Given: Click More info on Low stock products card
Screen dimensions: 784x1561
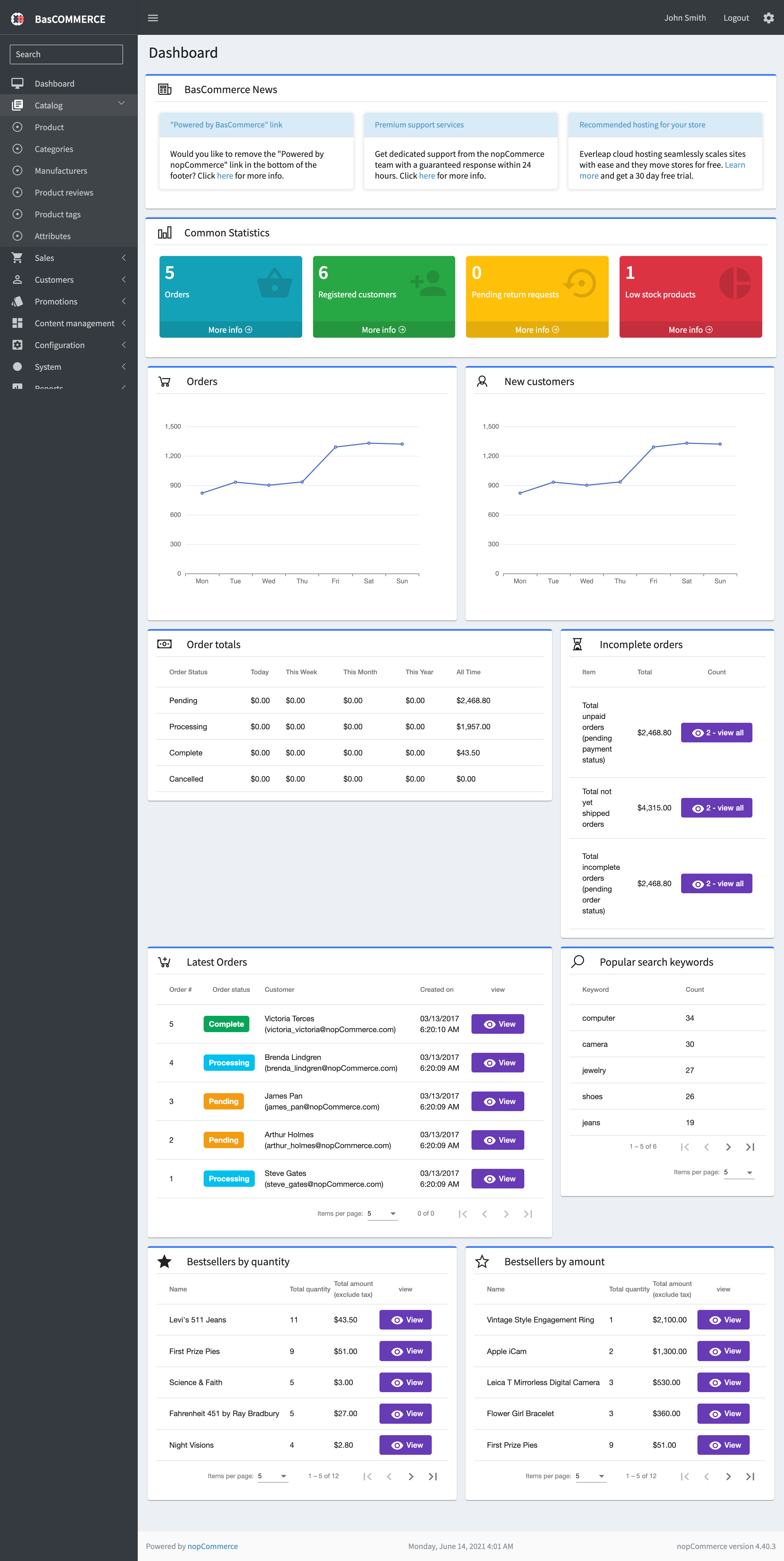Looking at the screenshot, I should tap(690, 330).
